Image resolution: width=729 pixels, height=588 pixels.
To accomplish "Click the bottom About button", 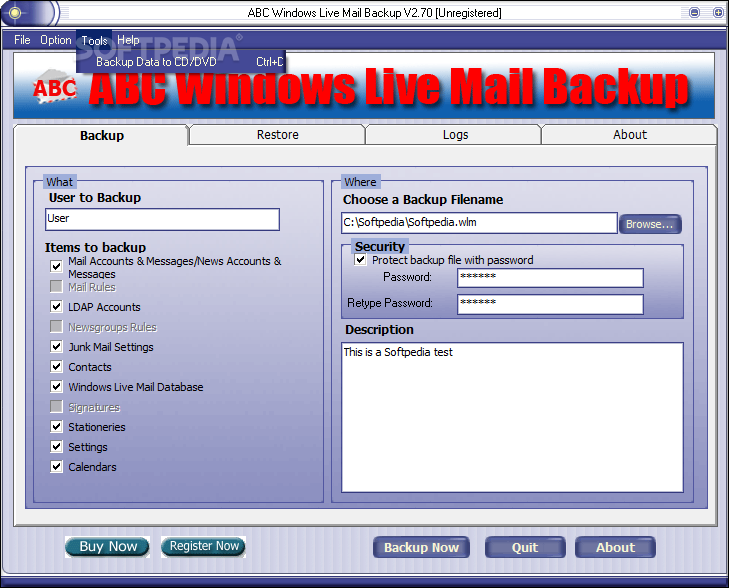I will [615, 548].
